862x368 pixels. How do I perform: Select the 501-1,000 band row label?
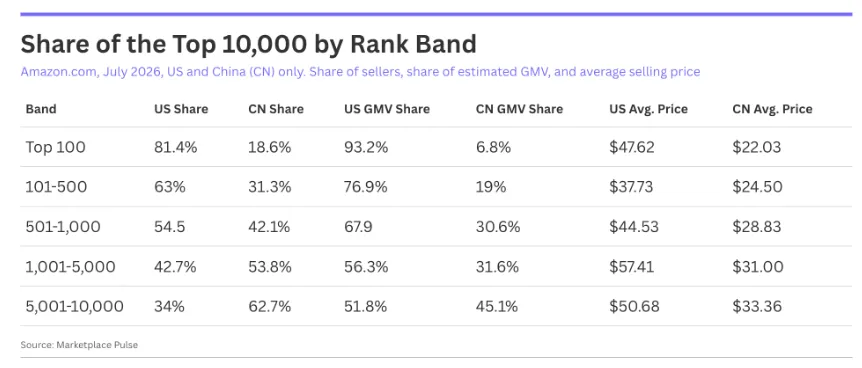(x=63, y=227)
